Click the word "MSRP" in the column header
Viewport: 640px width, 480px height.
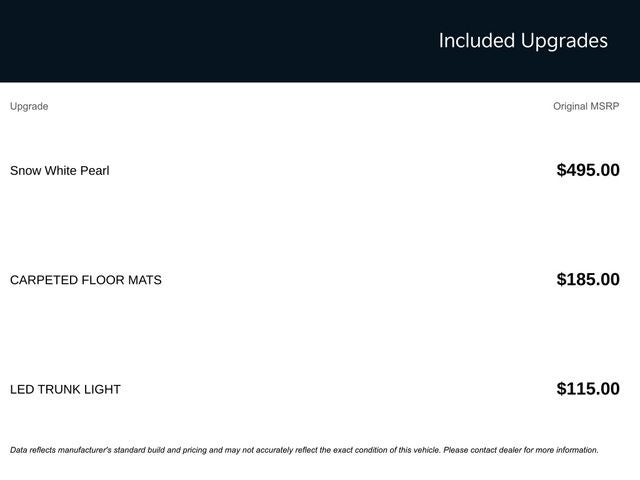(605, 106)
